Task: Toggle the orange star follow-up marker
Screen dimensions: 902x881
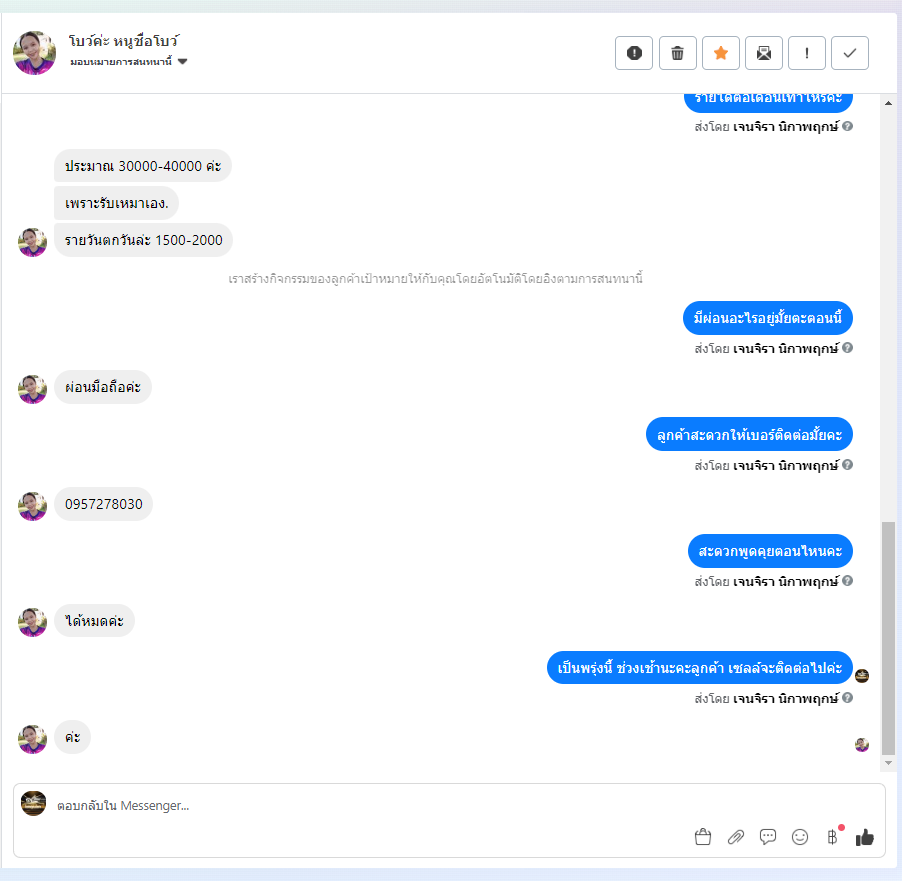Action: click(x=721, y=53)
